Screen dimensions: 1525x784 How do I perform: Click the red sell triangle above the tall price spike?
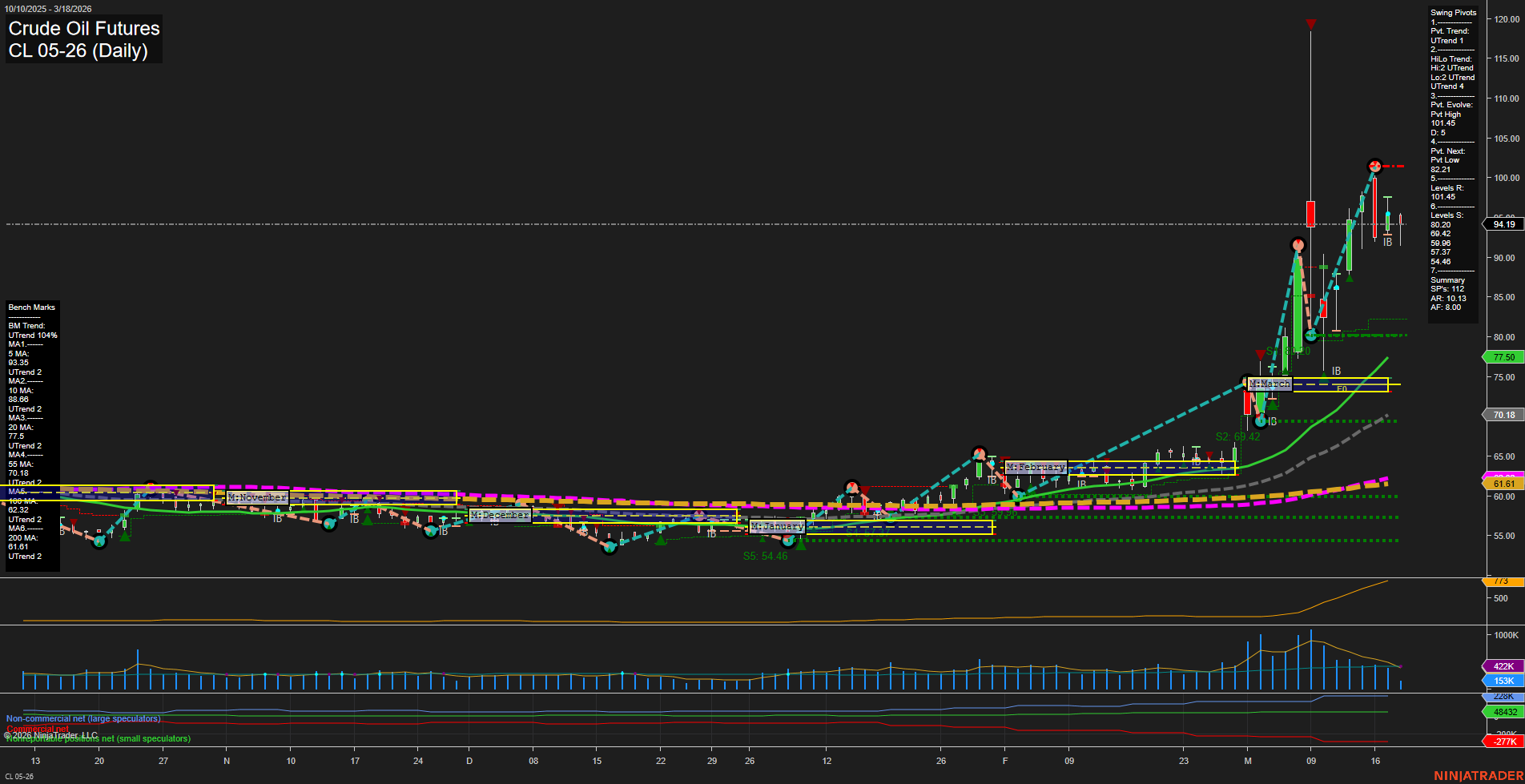coord(1311,23)
